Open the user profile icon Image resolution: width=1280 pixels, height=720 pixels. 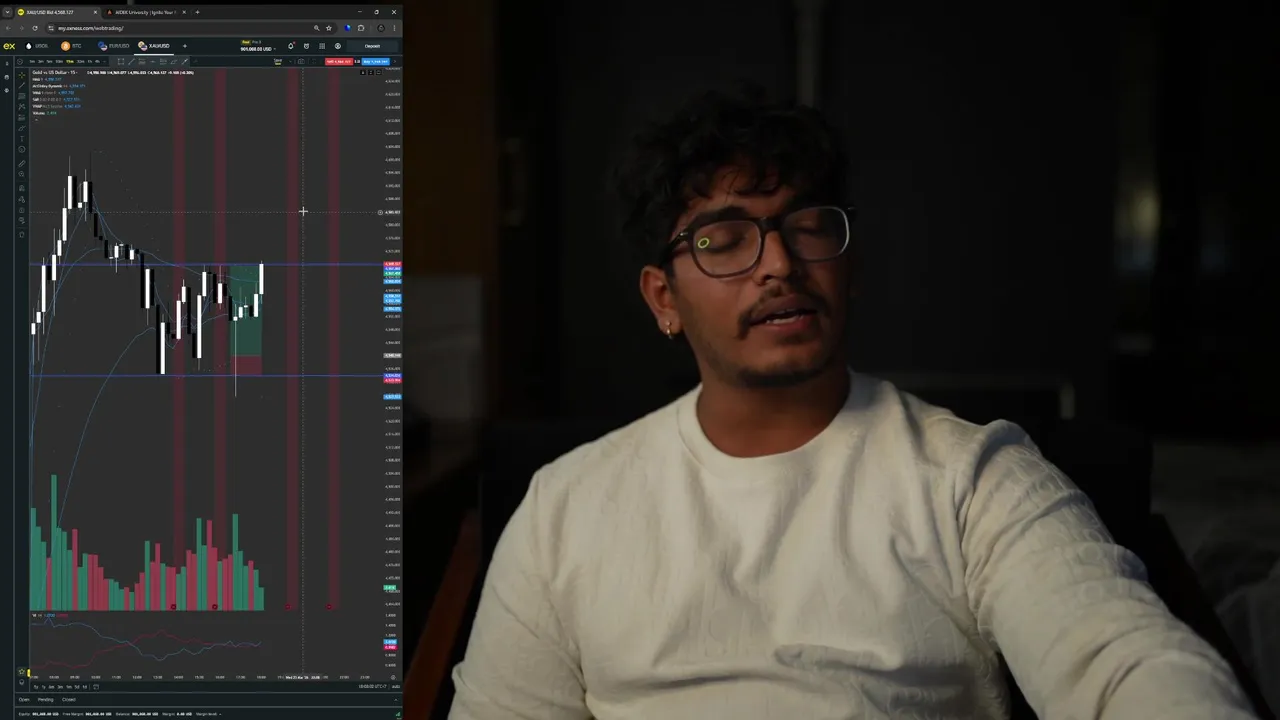338,46
